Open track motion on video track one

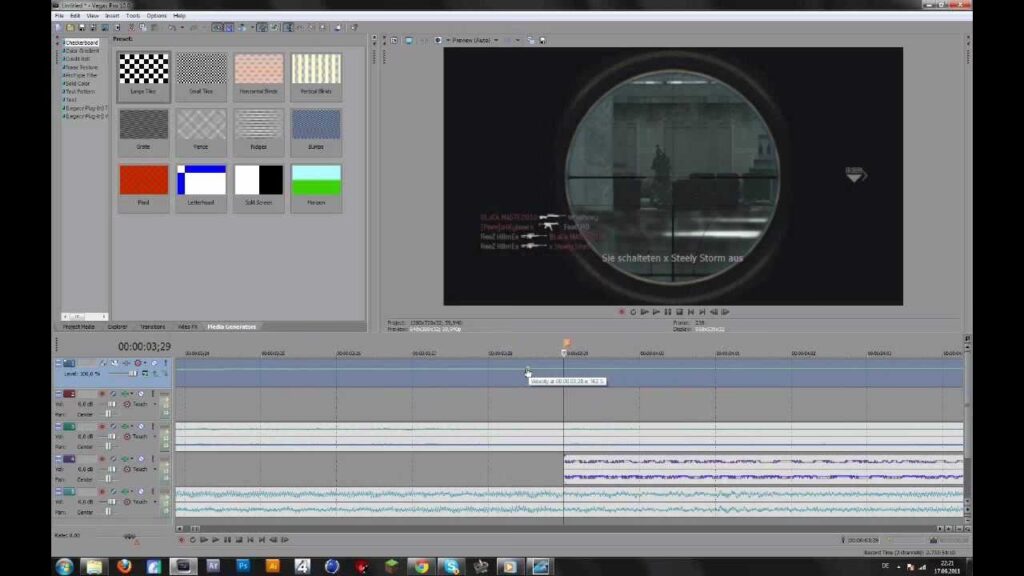coord(103,363)
